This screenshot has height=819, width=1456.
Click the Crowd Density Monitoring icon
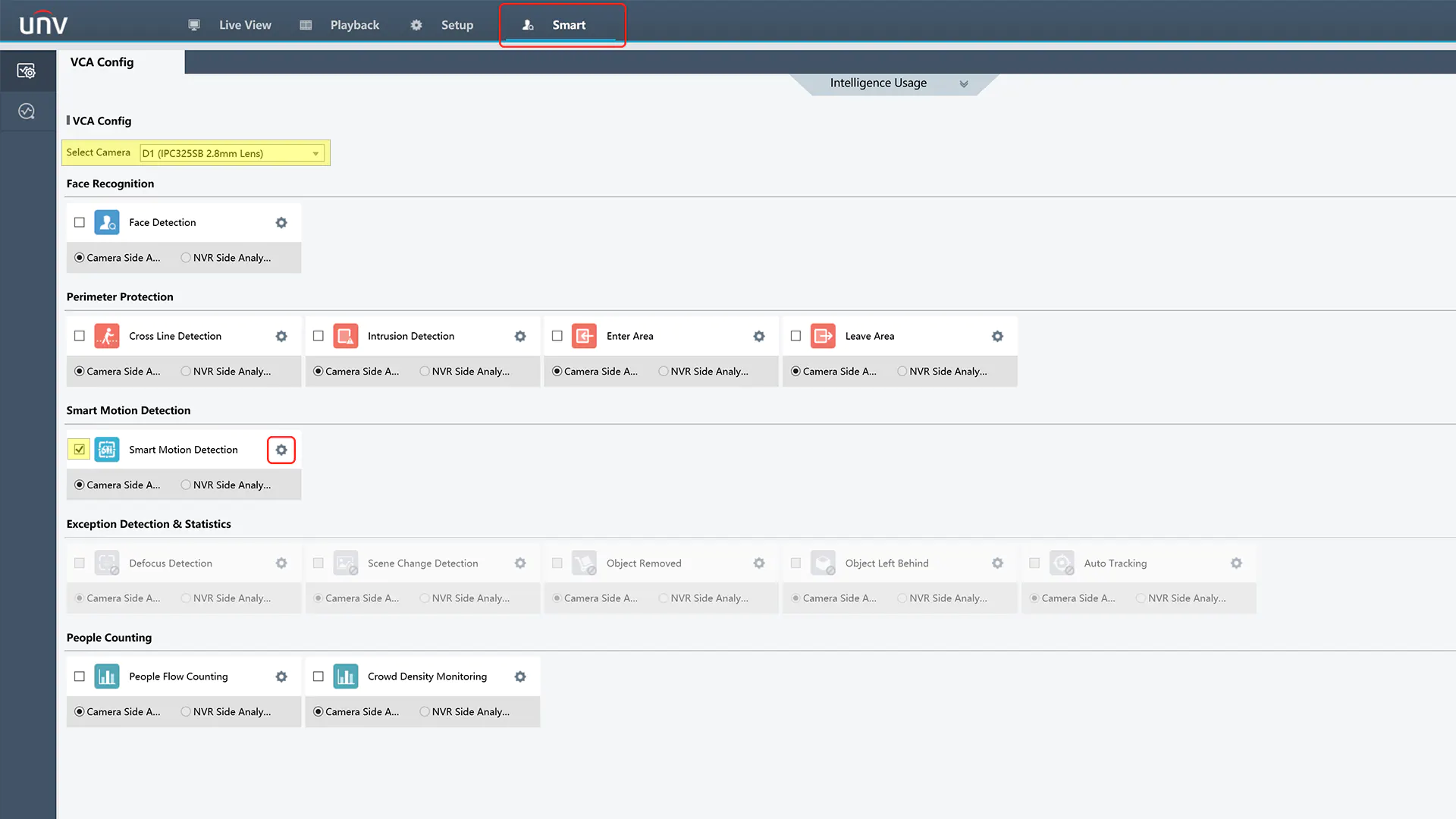(x=346, y=676)
